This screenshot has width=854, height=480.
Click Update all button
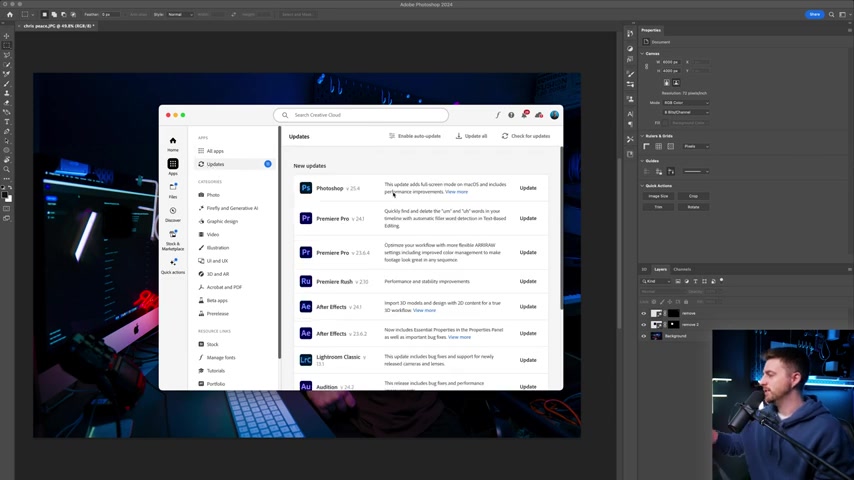point(471,136)
